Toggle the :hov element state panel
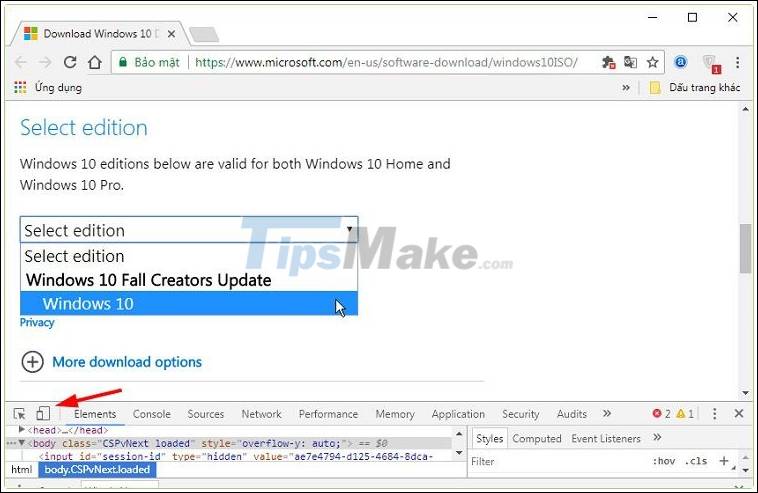758x493 pixels. (x=664, y=461)
